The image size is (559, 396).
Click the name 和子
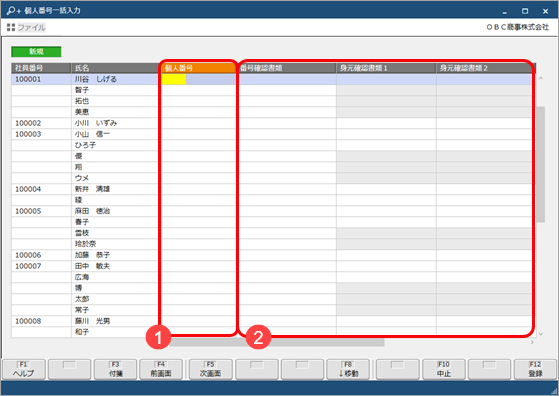tap(82, 332)
